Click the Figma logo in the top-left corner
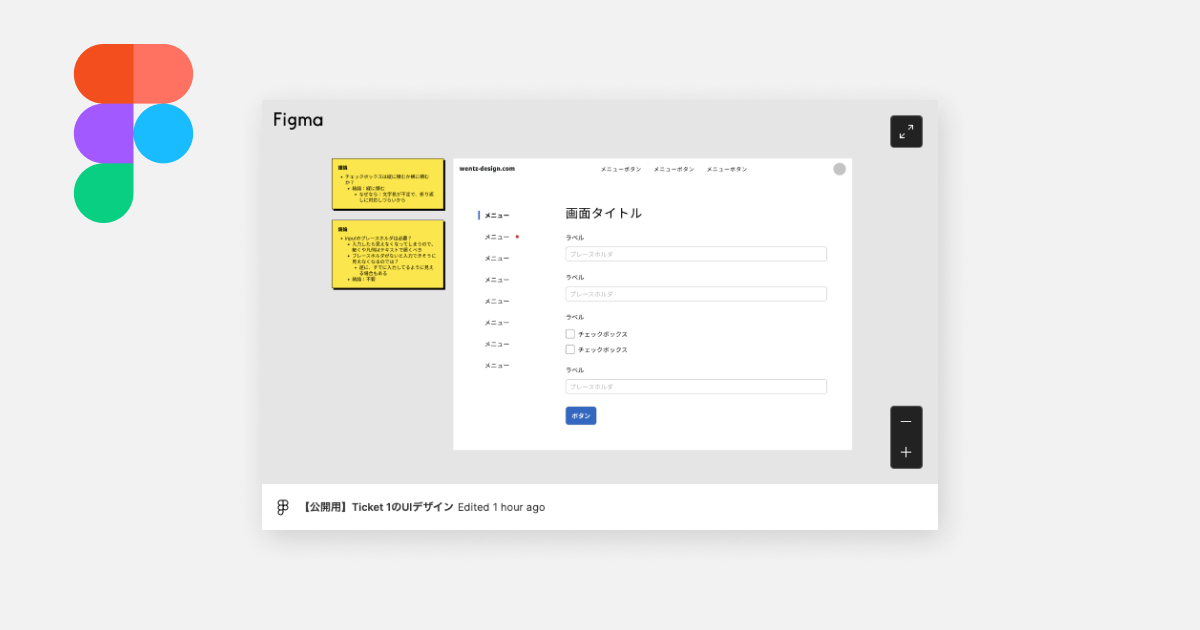This screenshot has width=1200, height=630. click(133, 132)
